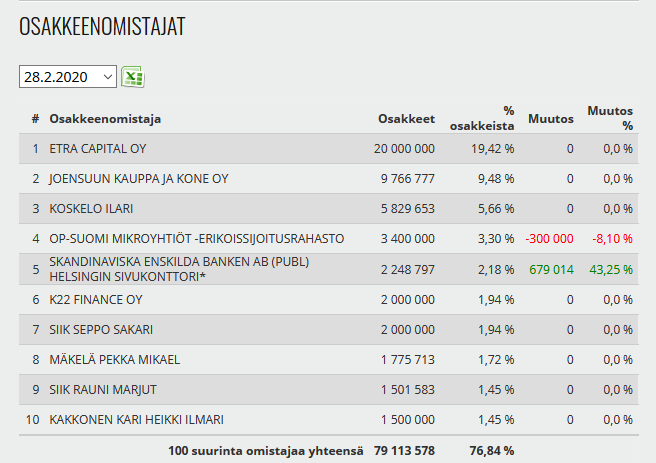This screenshot has height=463, width=656.
Task: Click the # column header
Action: pos(35,119)
